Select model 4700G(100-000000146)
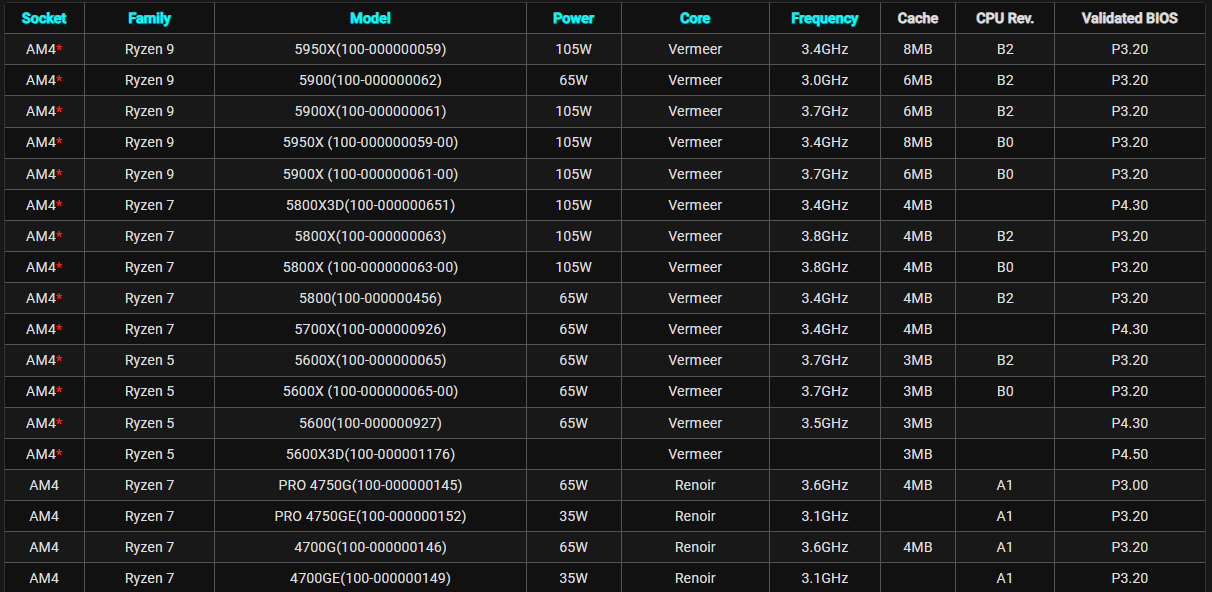The image size is (1212, 592). pyautogui.click(x=370, y=547)
